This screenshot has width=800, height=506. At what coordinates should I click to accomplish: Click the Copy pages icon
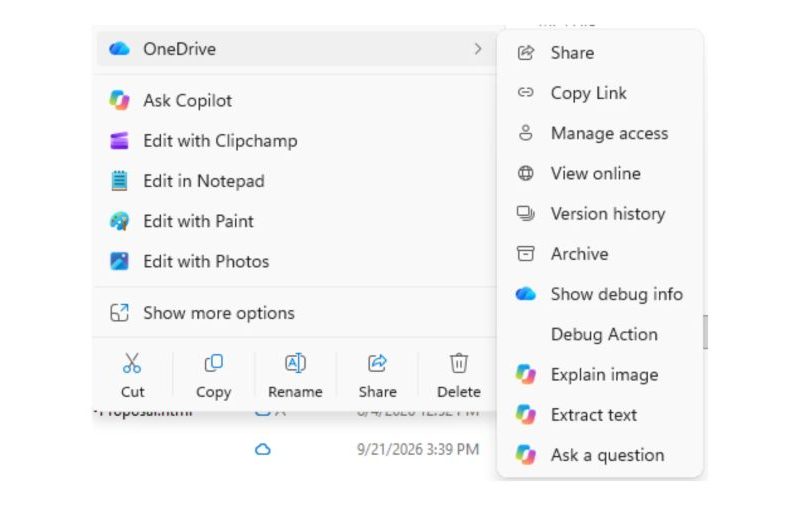213,363
